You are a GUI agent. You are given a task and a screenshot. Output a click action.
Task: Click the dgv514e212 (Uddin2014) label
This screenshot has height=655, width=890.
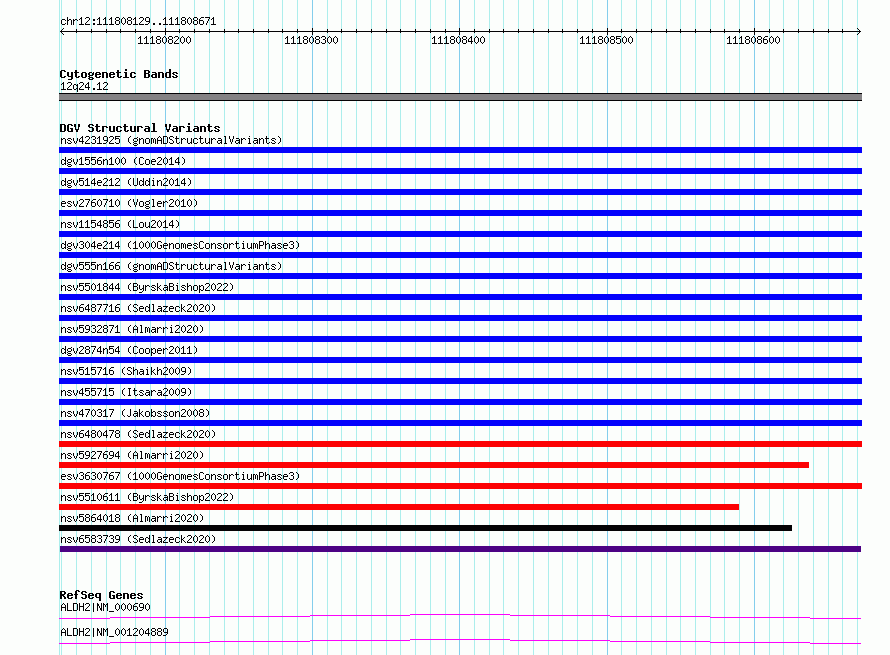tap(126, 182)
